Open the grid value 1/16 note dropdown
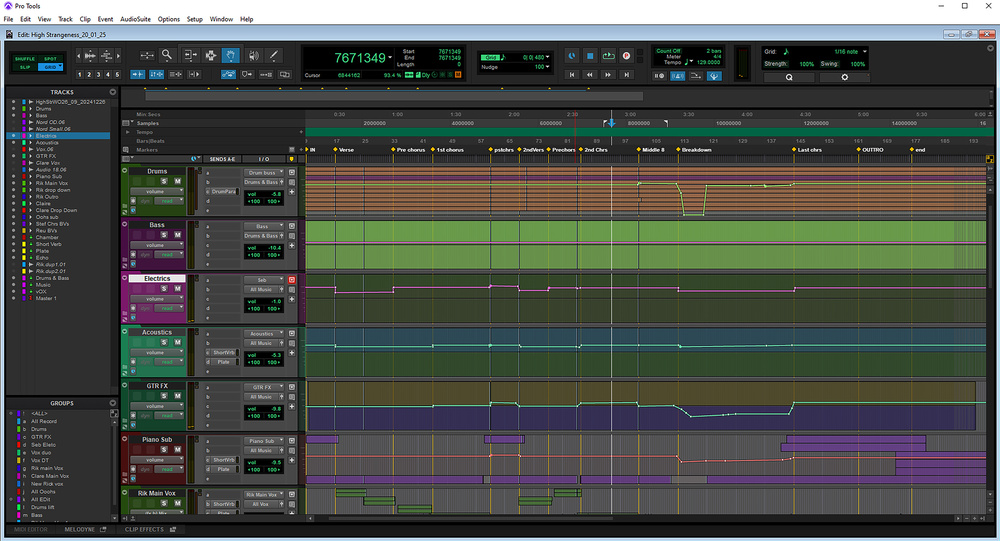The image size is (1000, 541). coord(846,51)
